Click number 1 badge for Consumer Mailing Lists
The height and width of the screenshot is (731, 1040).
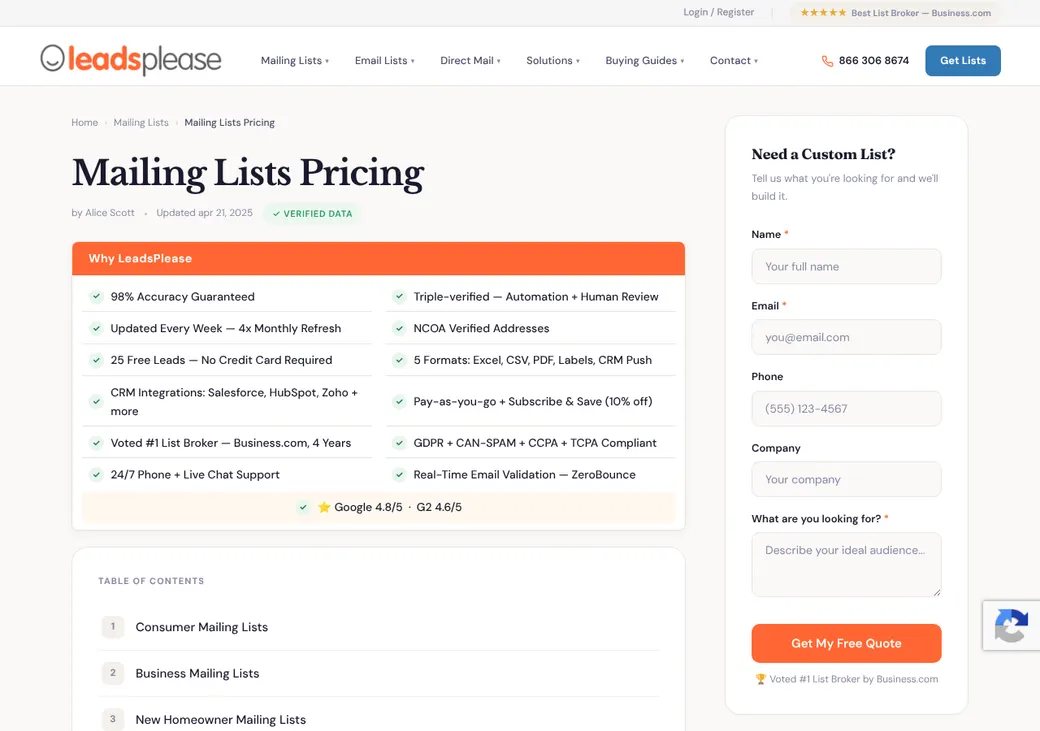point(113,626)
